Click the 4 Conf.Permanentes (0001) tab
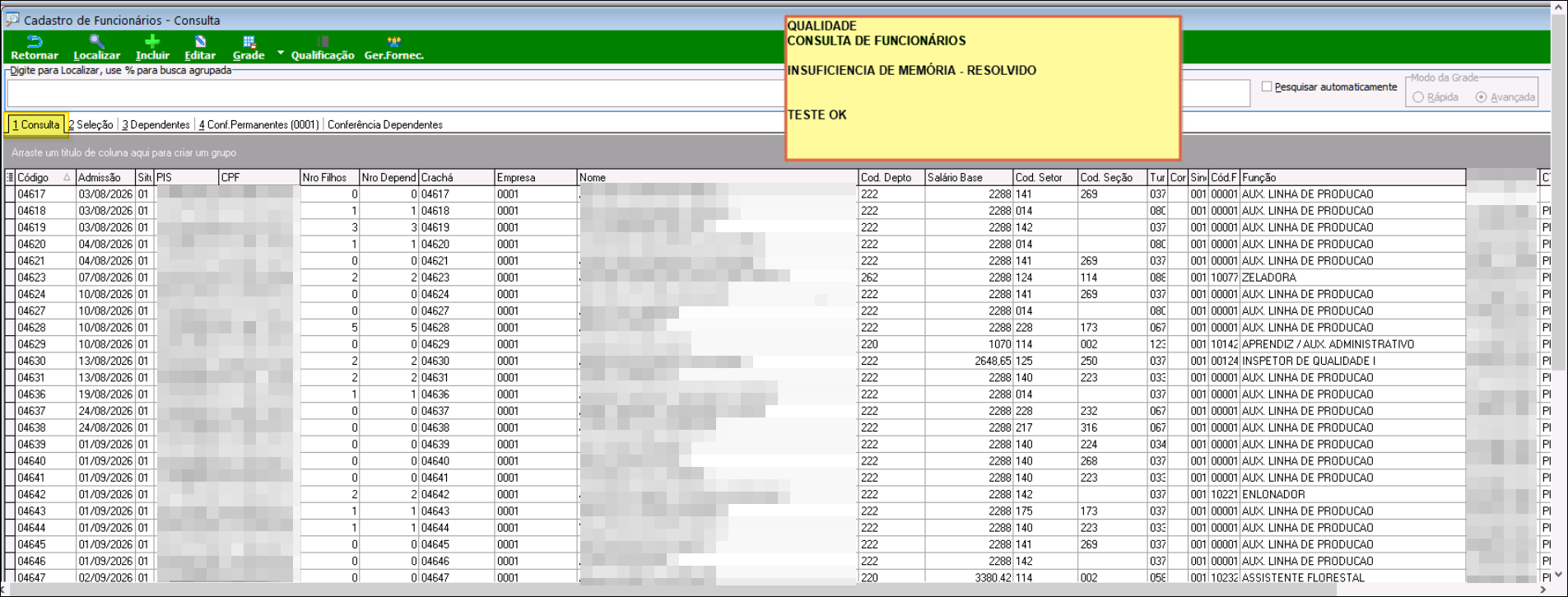 (258, 124)
